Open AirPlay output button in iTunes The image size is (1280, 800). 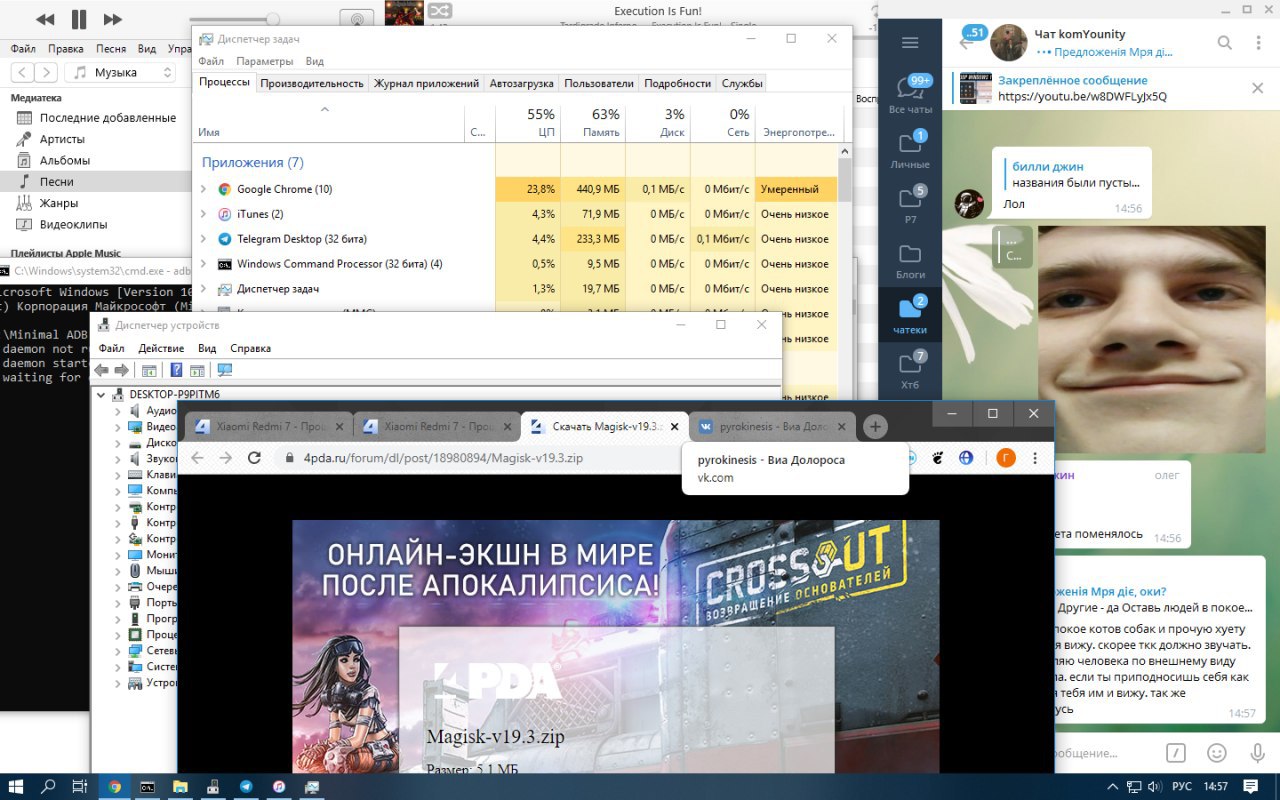(x=357, y=19)
